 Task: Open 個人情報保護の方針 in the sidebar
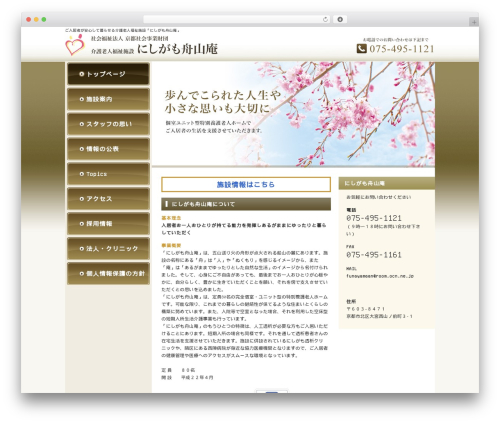[108, 274]
